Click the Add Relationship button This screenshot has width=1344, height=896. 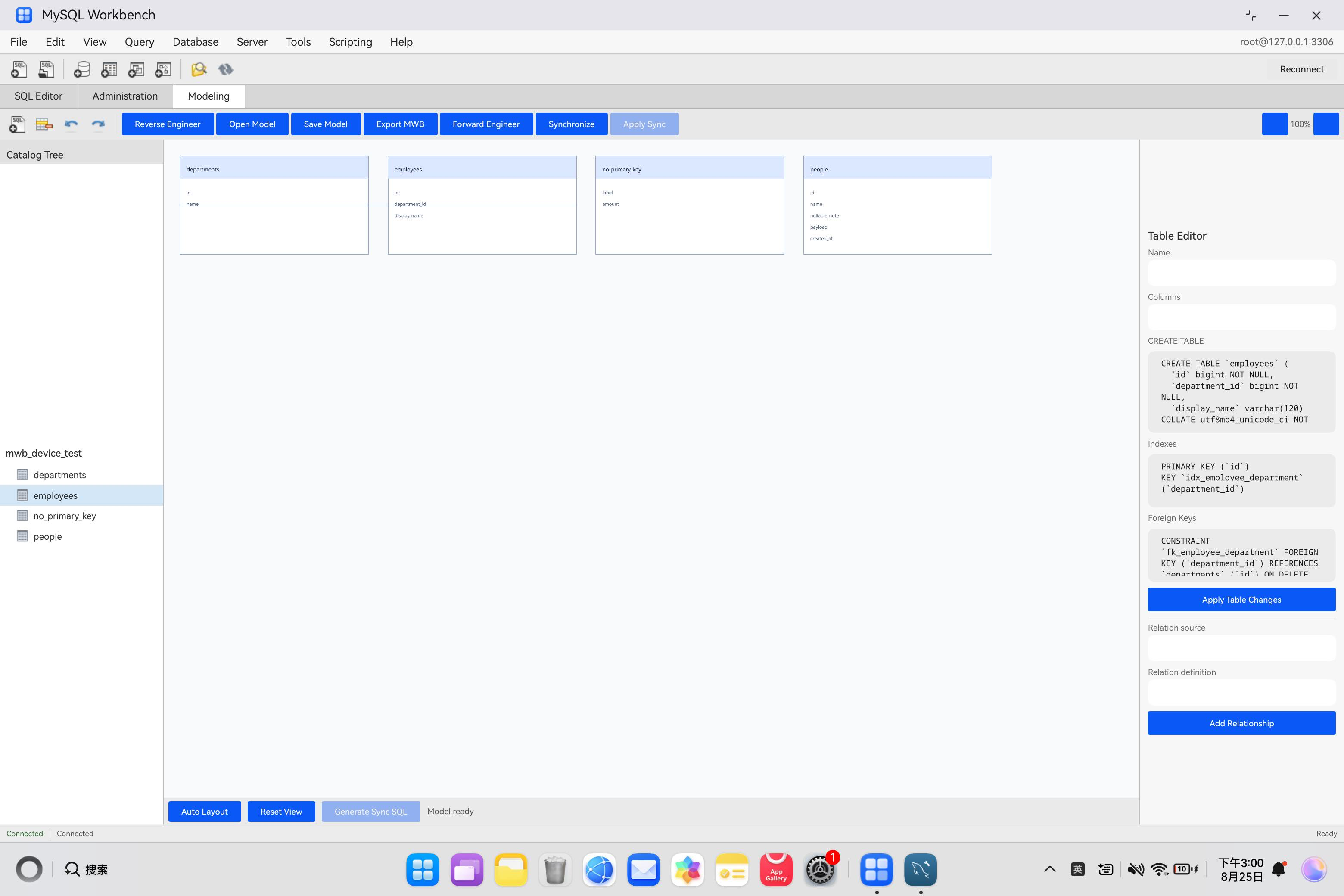coord(1241,723)
